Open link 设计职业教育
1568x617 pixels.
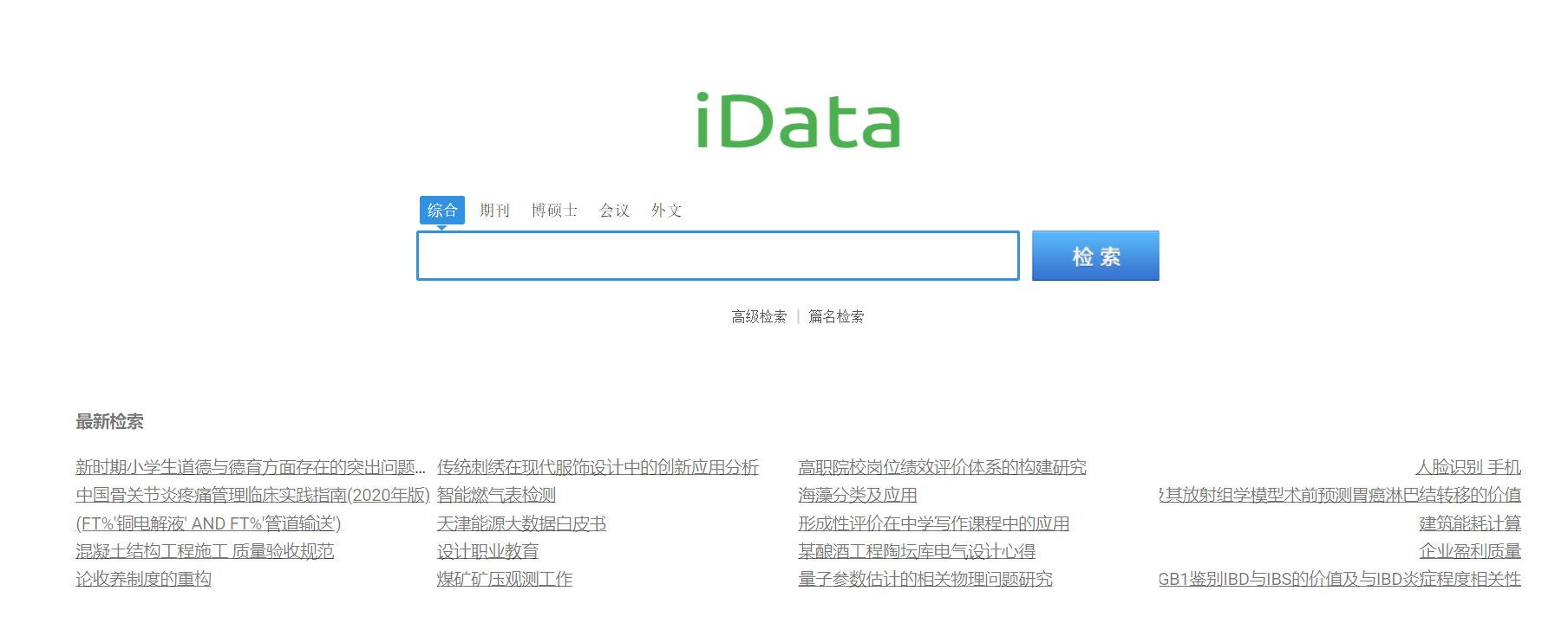487,551
